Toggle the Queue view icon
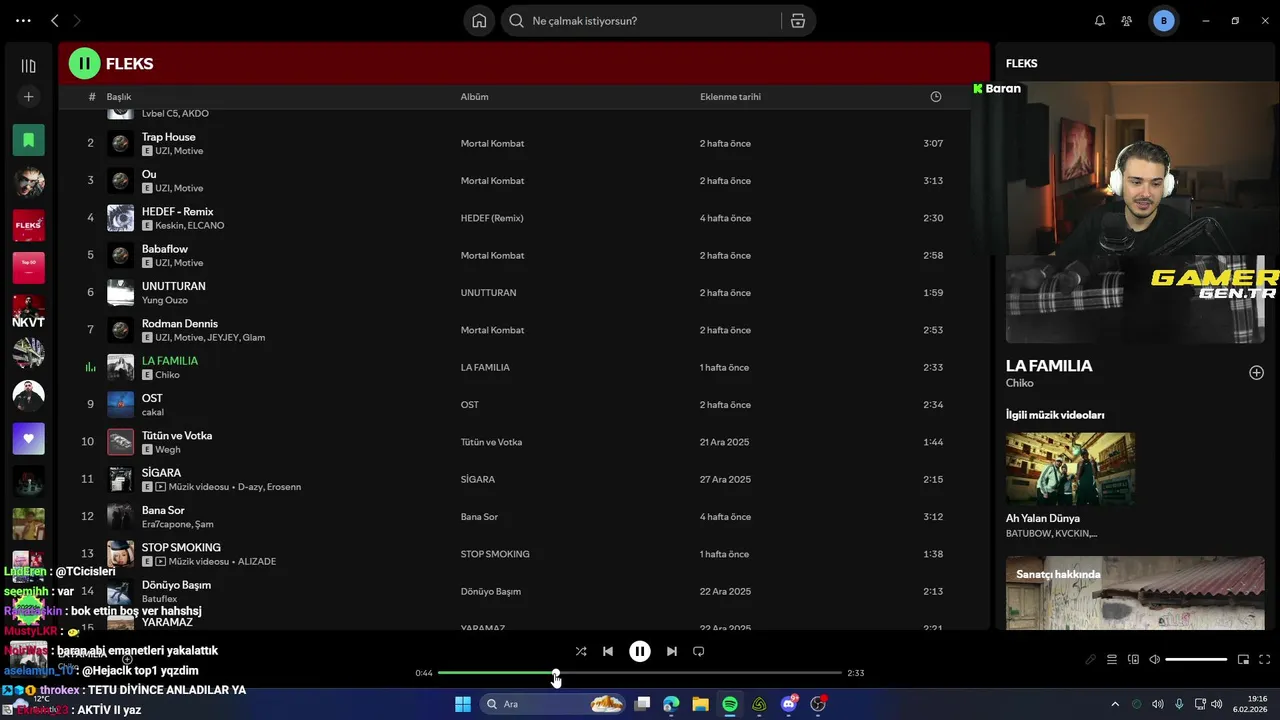This screenshot has height=720, width=1280. [x=1112, y=660]
